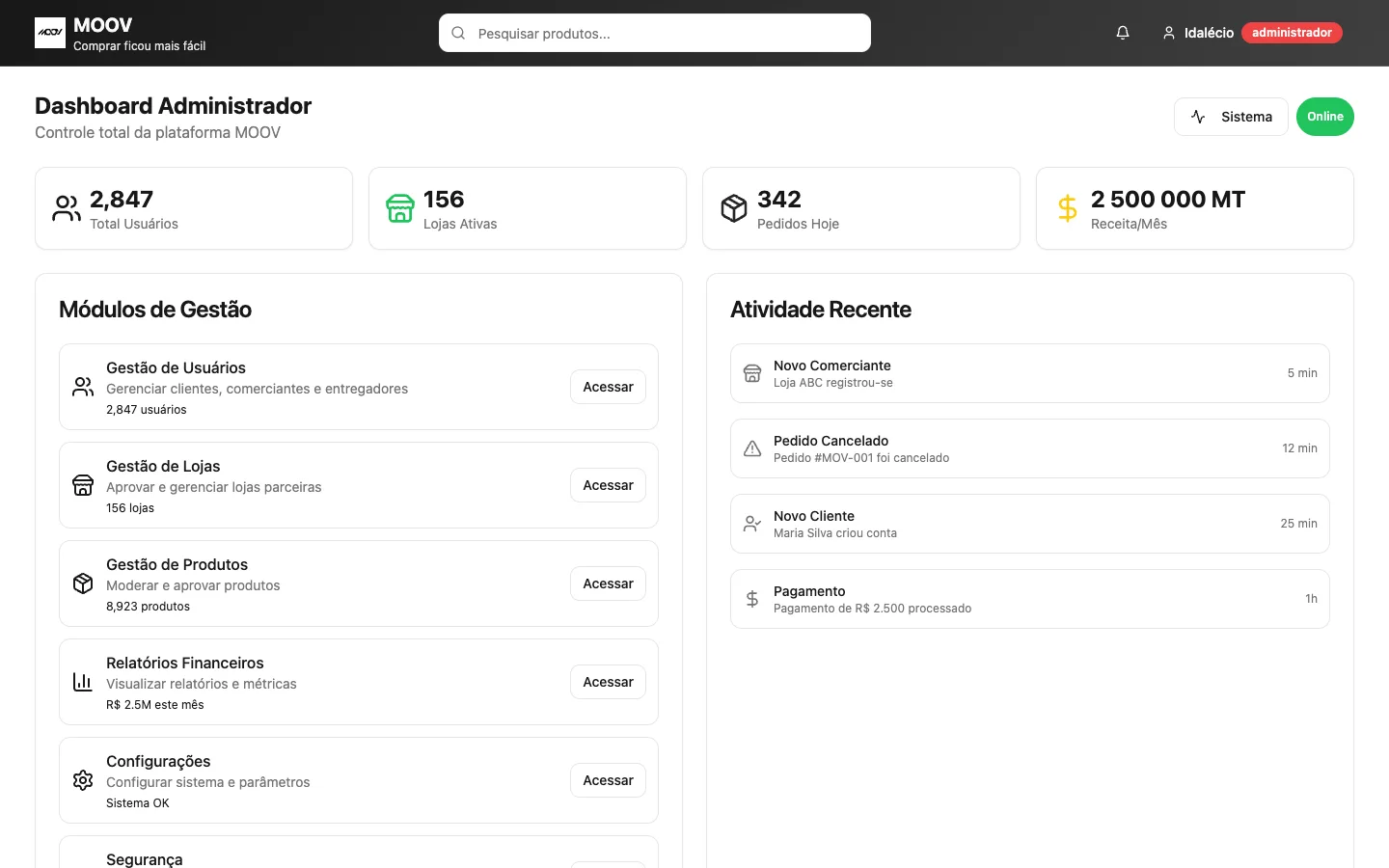The width and height of the screenshot is (1389, 868).
Task: Select the Pedido Cancelado activity entry
Action: [1030, 448]
